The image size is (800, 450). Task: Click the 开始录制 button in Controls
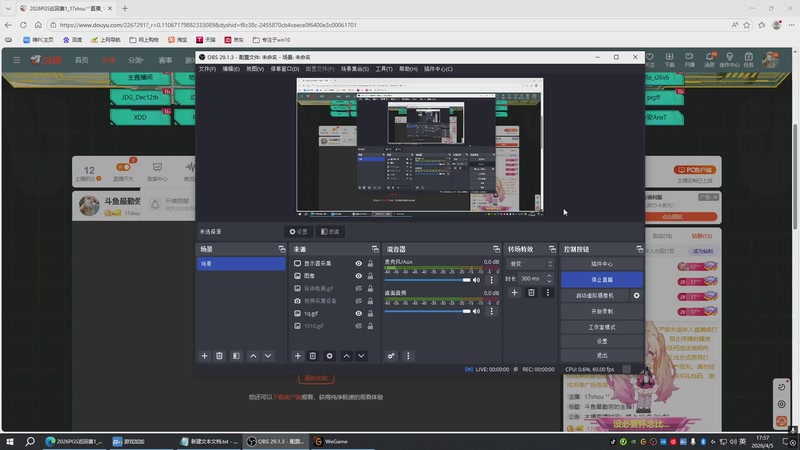coord(602,311)
